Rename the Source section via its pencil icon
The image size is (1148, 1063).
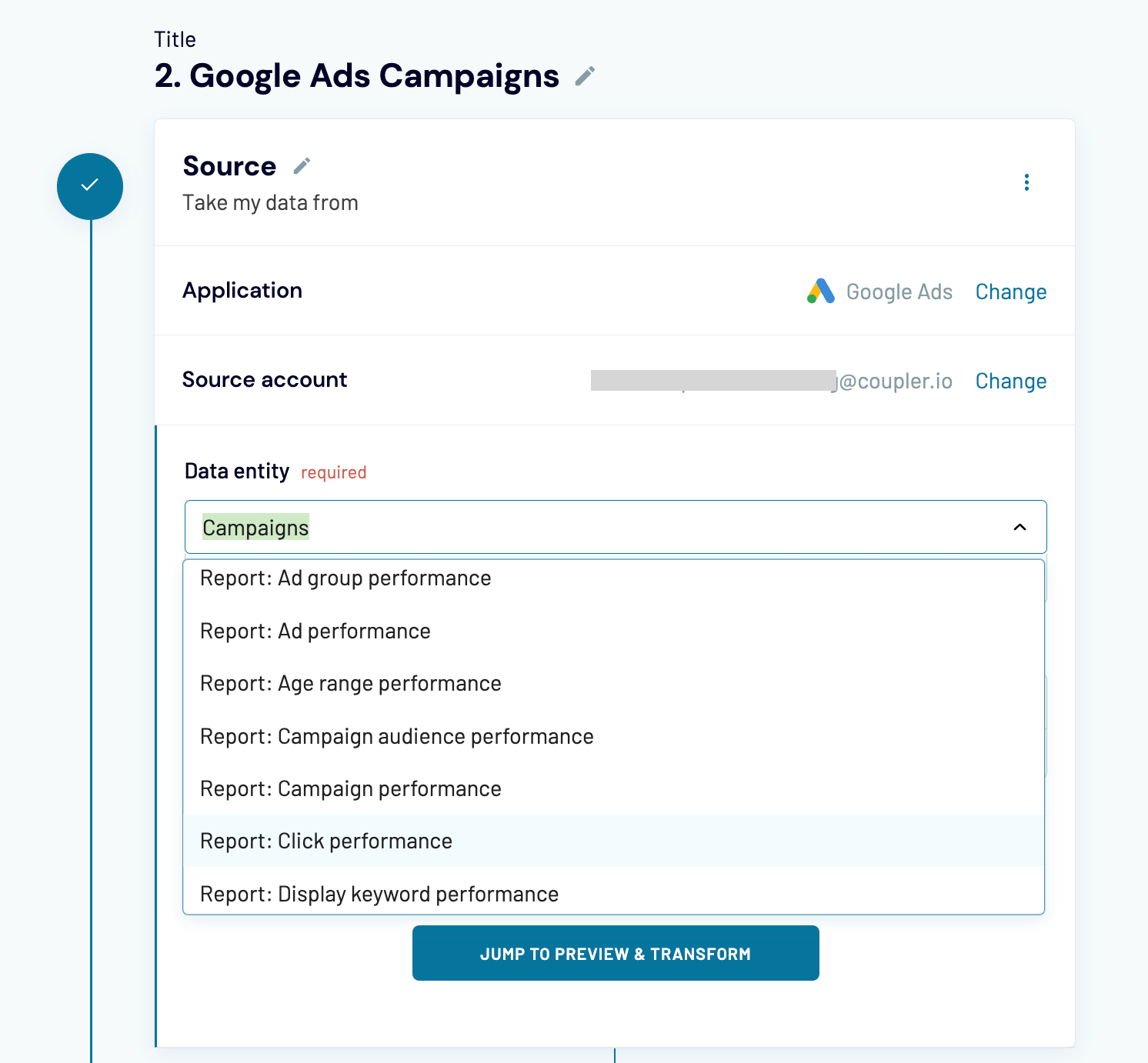pos(302,165)
